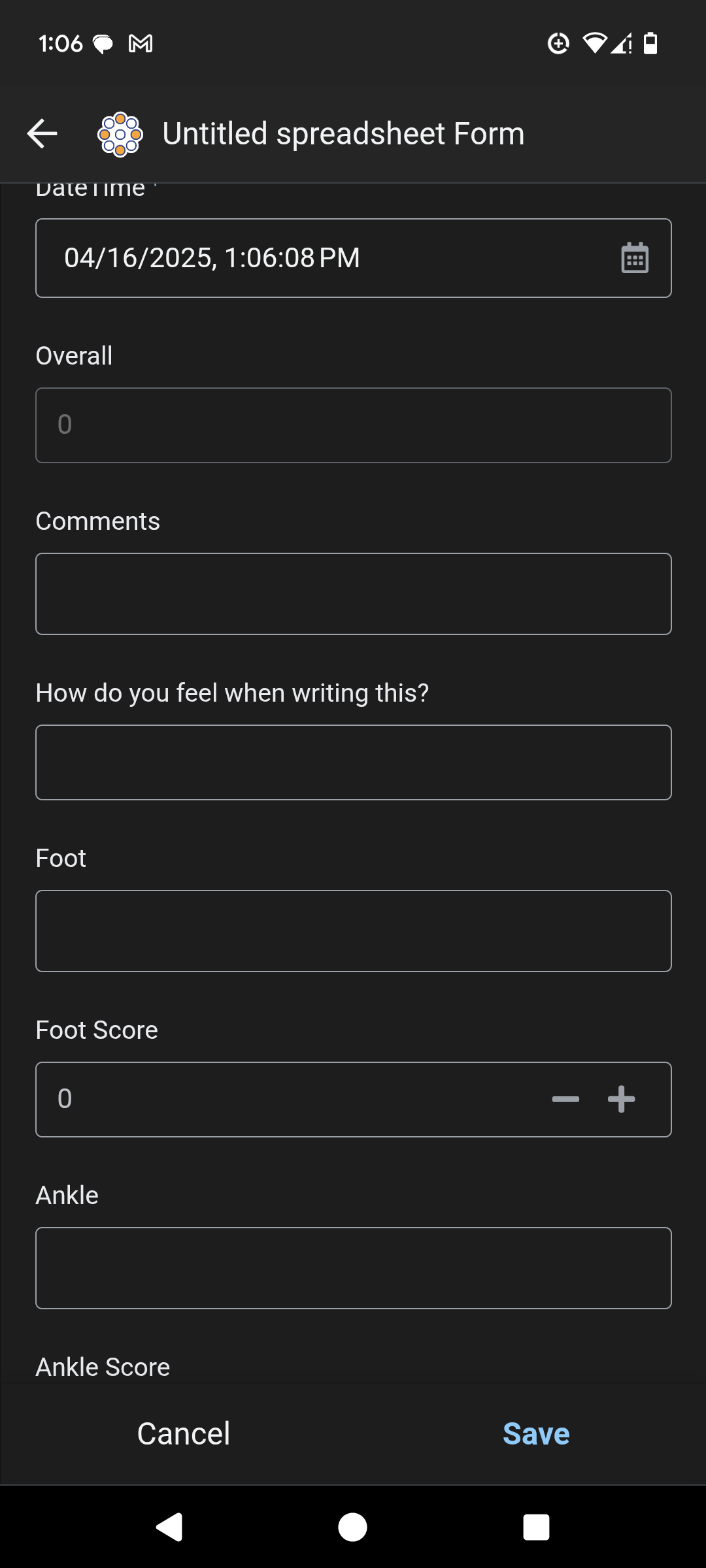This screenshot has height=1568, width=706.
Task: Save the spreadsheet form
Action: point(536,1434)
